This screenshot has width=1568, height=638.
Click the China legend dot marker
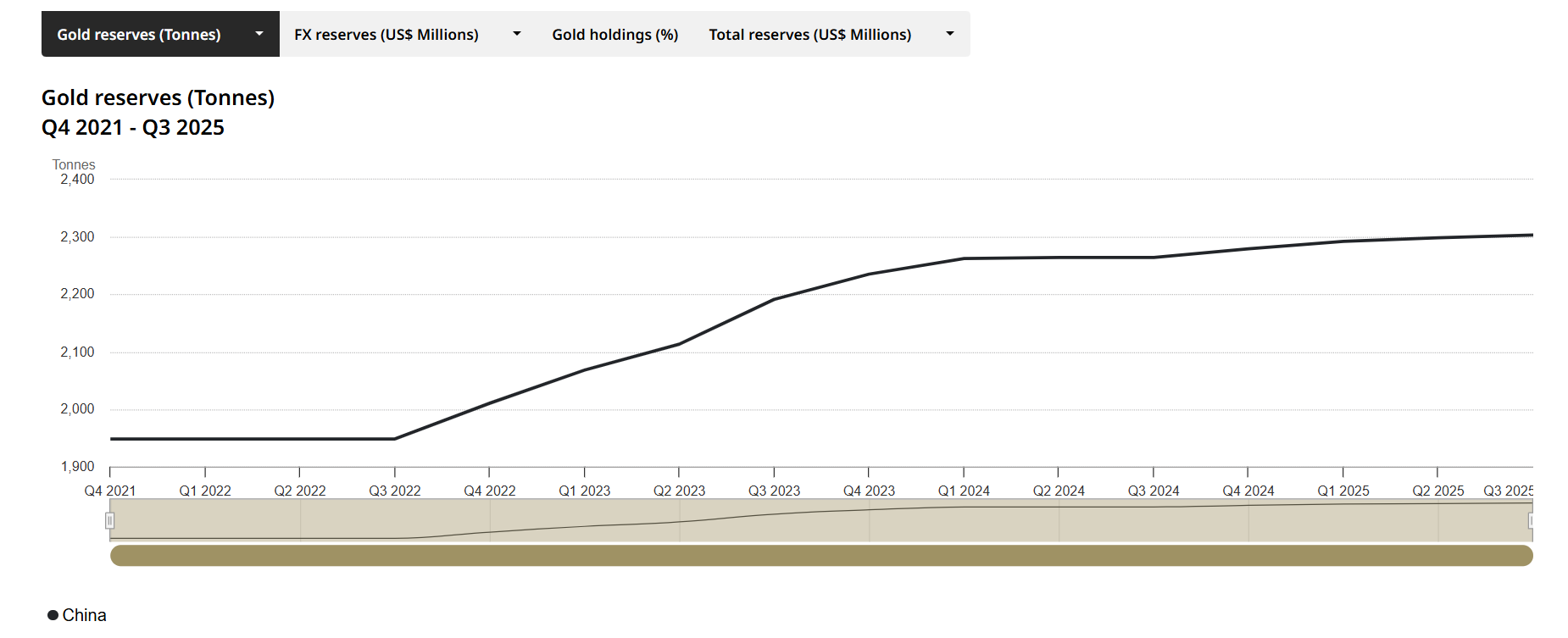[x=53, y=615]
